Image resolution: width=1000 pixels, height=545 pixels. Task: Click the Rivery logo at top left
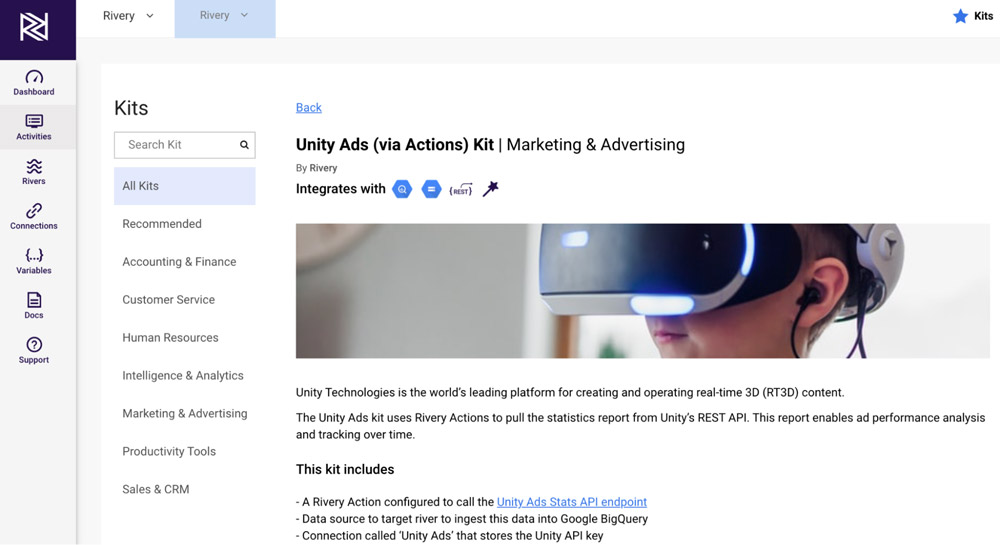pyautogui.click(x=34, y=27)
